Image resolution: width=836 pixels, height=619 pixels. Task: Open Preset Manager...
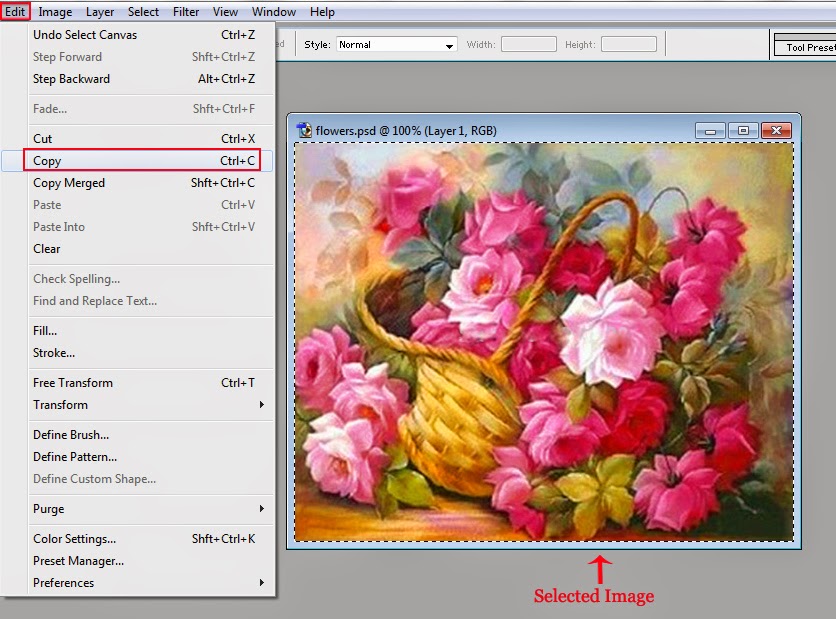tap(143, 561)
